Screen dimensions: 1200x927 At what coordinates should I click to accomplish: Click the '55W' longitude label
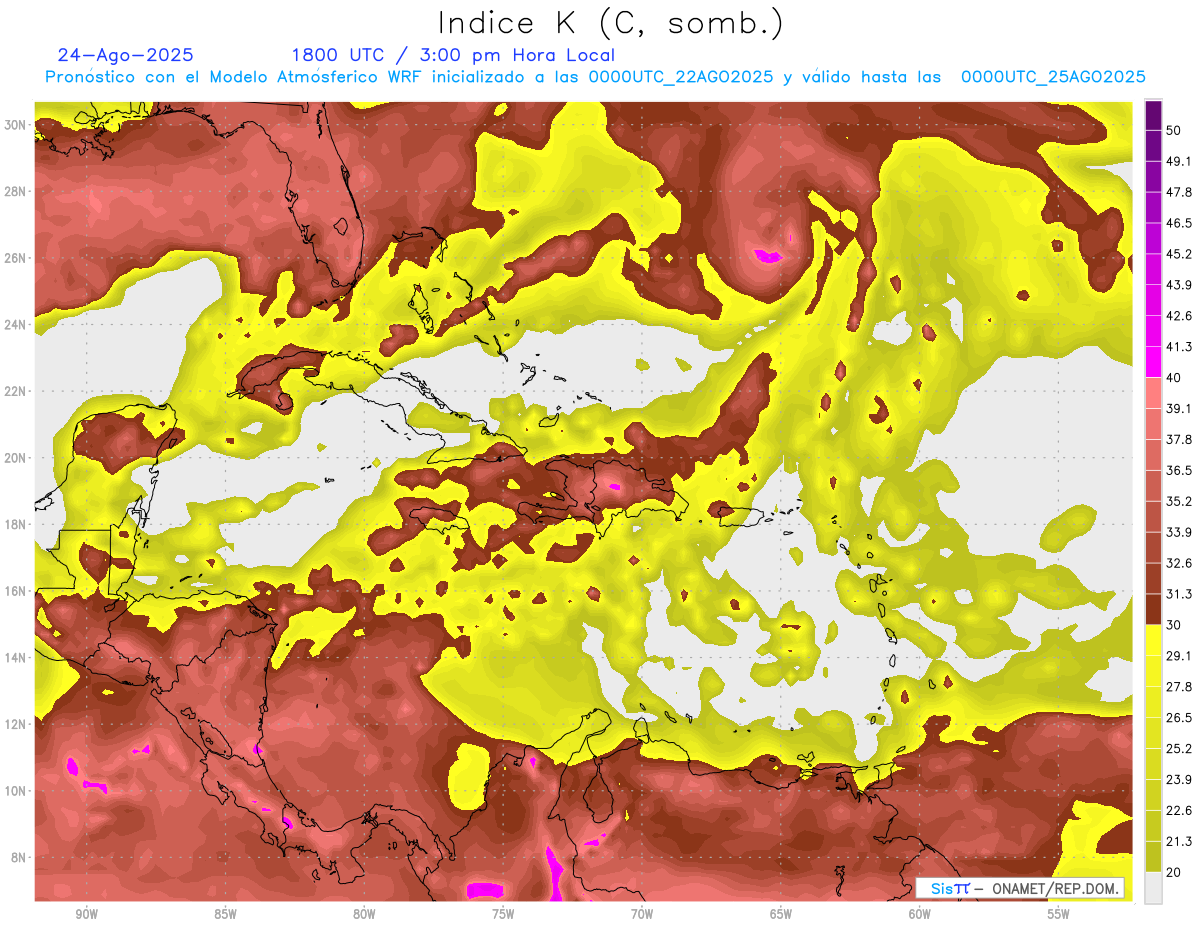[1059, 914]
